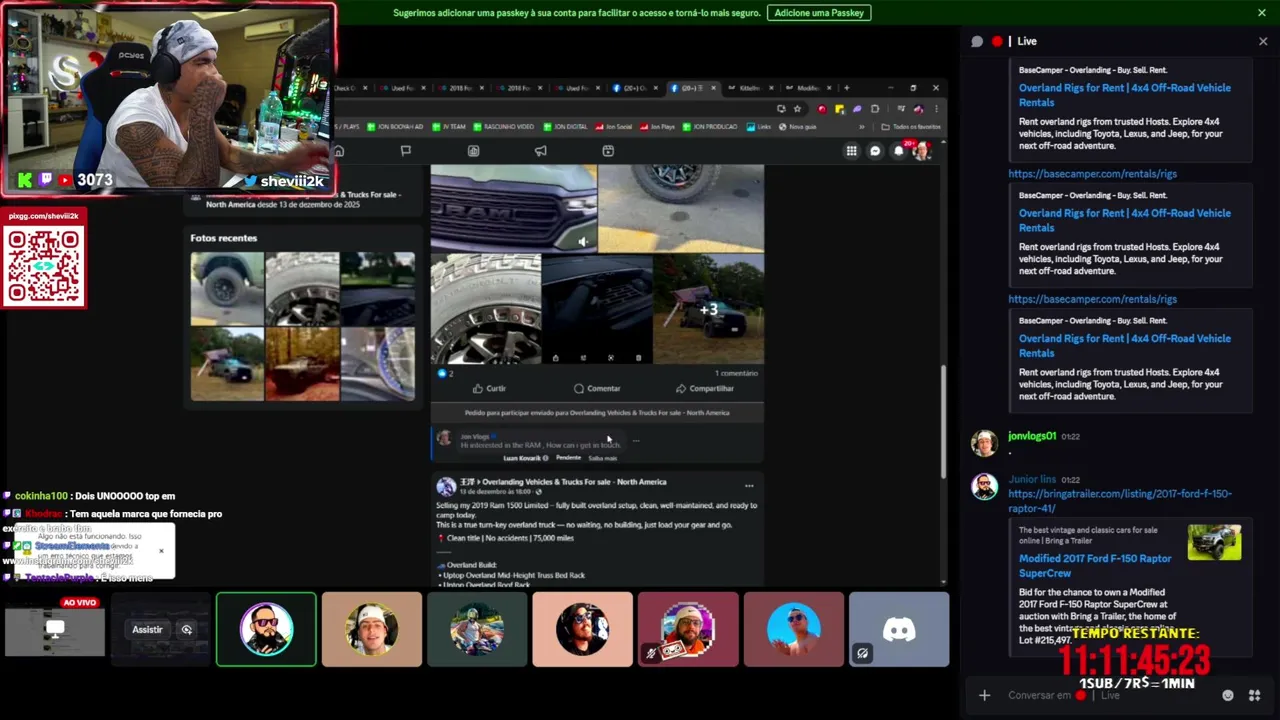Click username 'Junior lins' in chat
The image size is (1280, 720).
tap(1032, 480)
